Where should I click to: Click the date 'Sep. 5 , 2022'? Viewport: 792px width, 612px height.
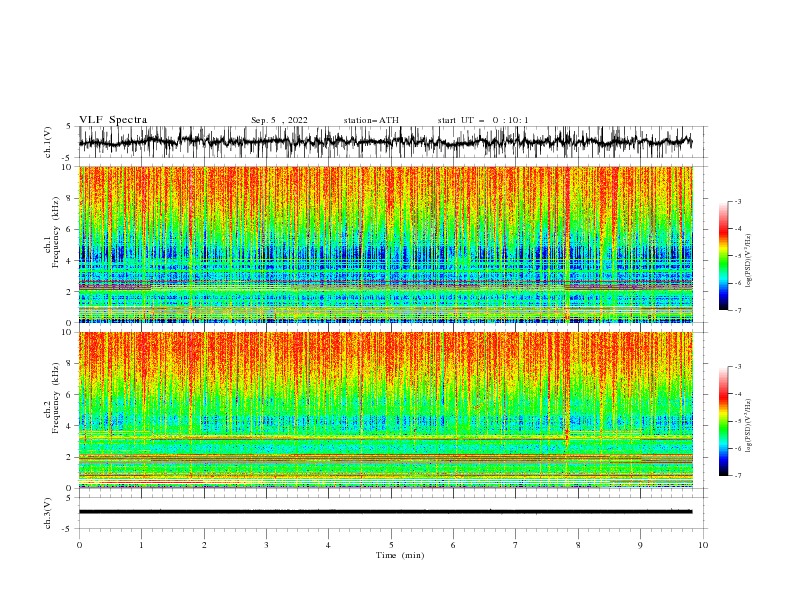[x=279, y=120]
